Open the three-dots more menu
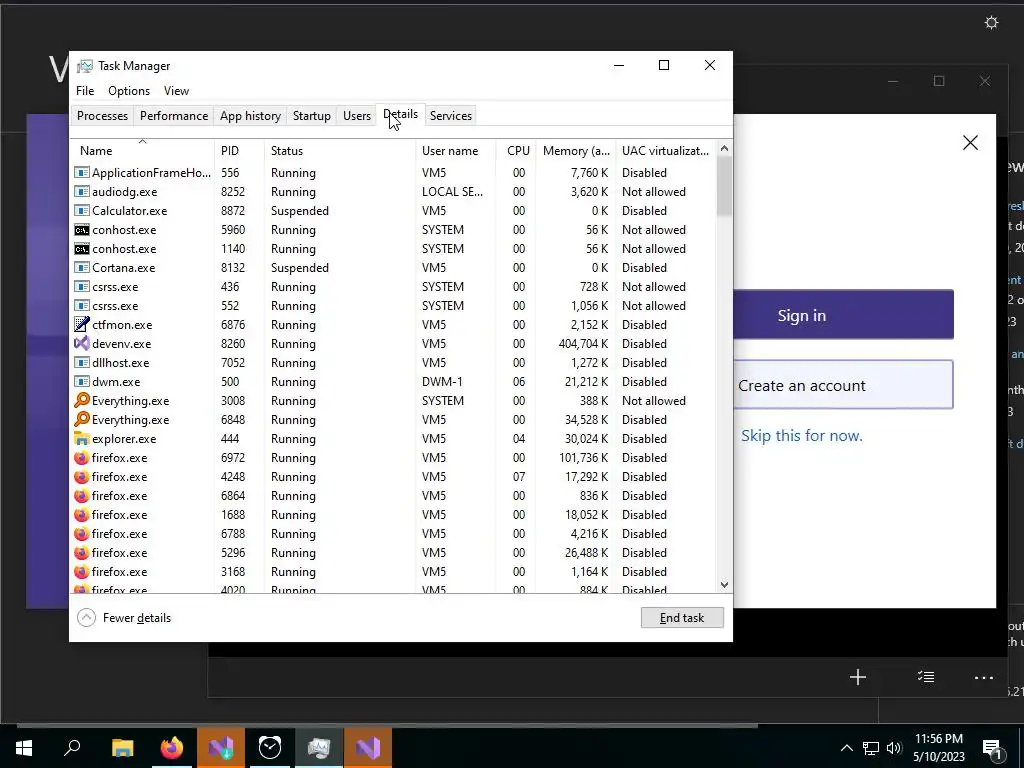1024x768 pixels. (x=984, y=678)
